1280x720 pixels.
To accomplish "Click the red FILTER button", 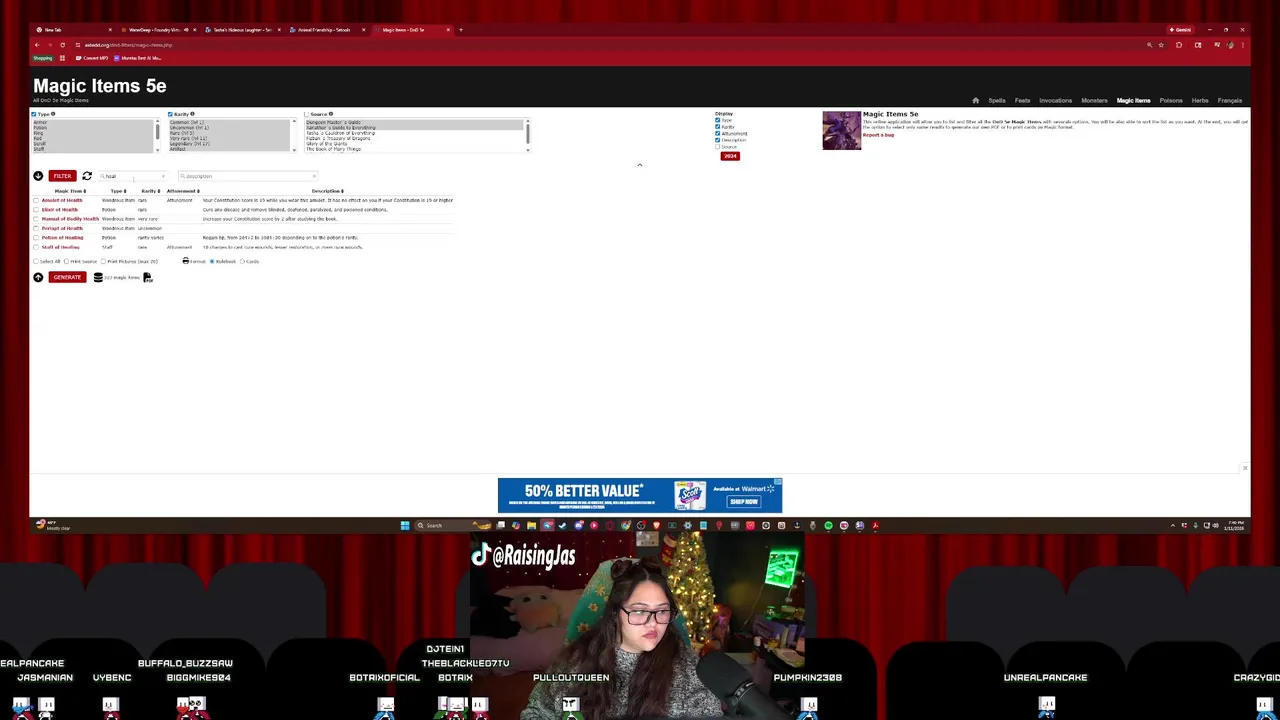I will (x=62, y=176).
